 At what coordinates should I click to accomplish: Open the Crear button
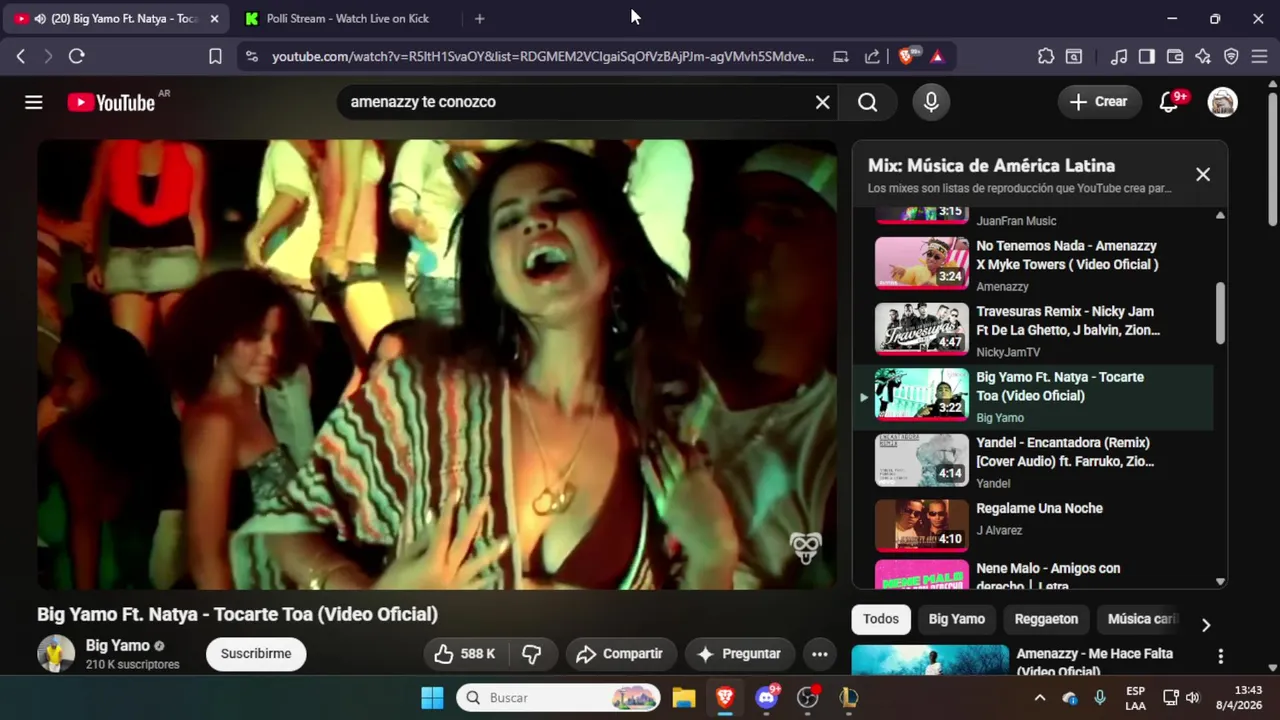pyautogui.click(x=1099, y=102)
